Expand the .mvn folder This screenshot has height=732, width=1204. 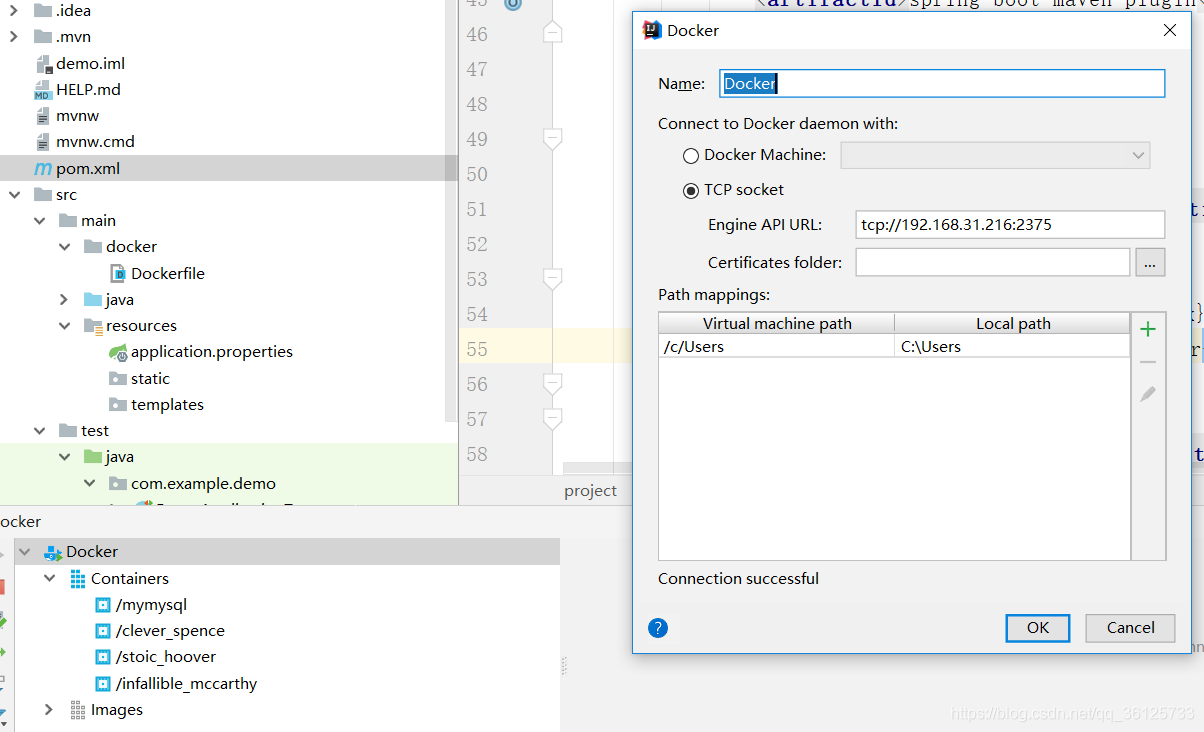(14, 37)
